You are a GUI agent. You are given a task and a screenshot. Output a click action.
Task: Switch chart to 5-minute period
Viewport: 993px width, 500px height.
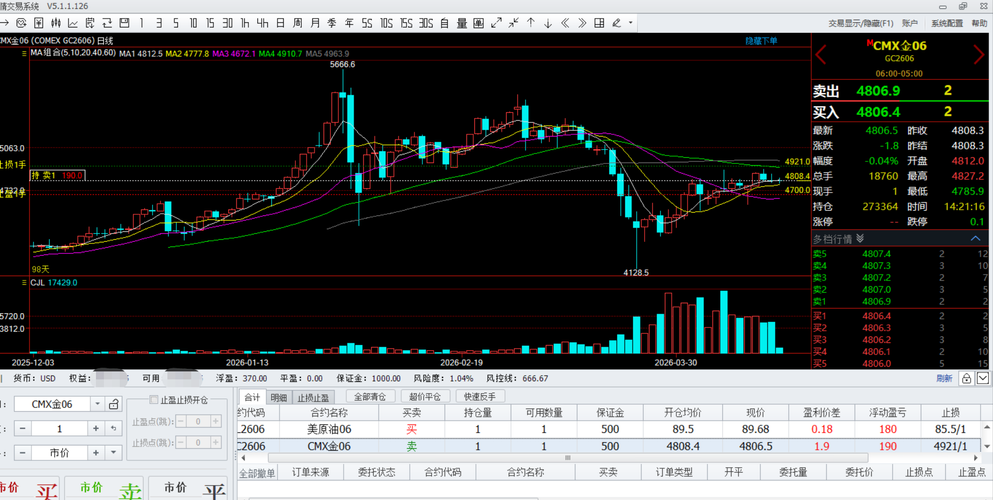click(175, 23)
